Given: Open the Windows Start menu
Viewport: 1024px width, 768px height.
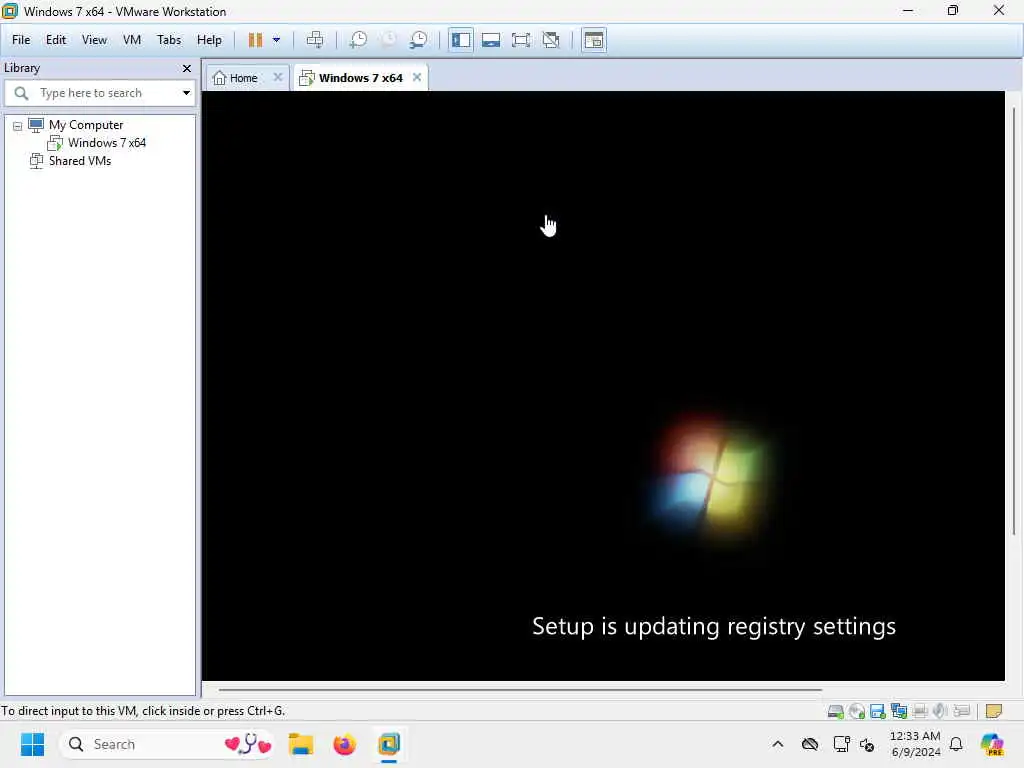Looking at the screenshot, I should pyautogui.click(x=32, y=744).
